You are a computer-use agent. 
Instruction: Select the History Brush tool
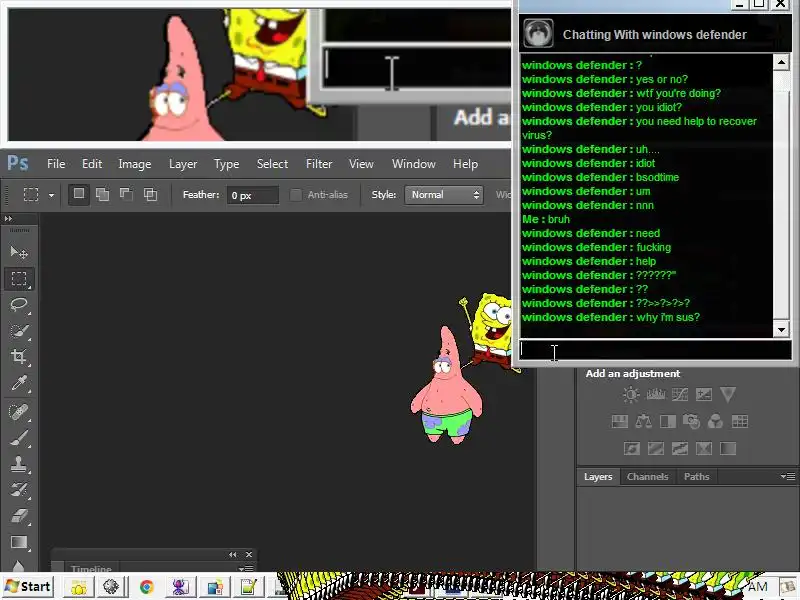point(19,490)
